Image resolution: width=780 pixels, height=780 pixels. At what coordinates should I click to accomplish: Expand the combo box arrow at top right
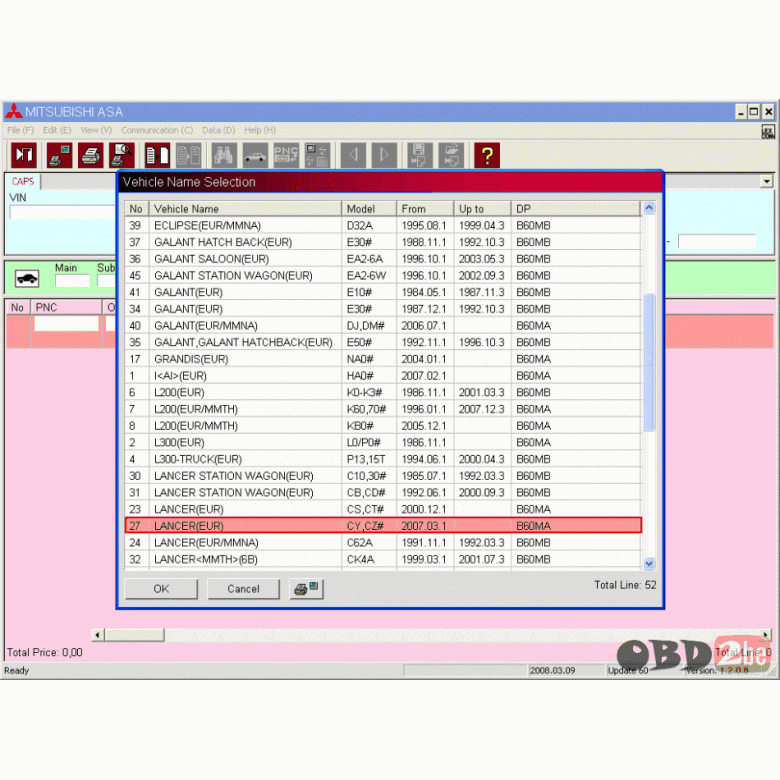[x=767, y=181]
